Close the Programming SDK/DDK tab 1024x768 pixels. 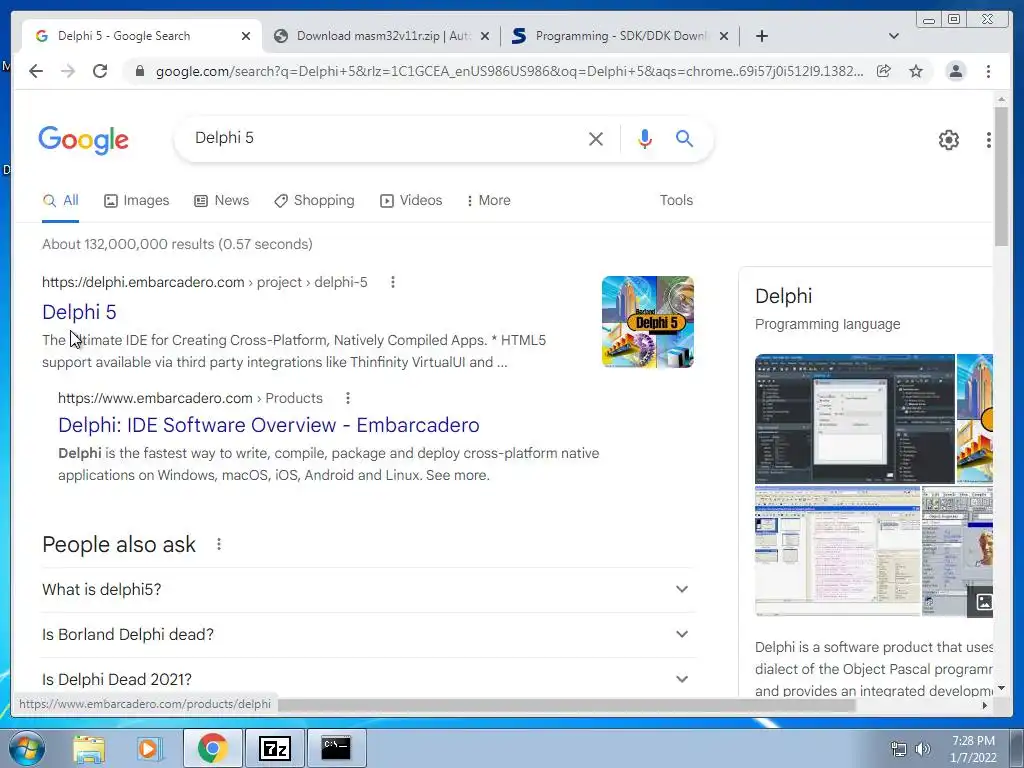(x=724, y=36)
